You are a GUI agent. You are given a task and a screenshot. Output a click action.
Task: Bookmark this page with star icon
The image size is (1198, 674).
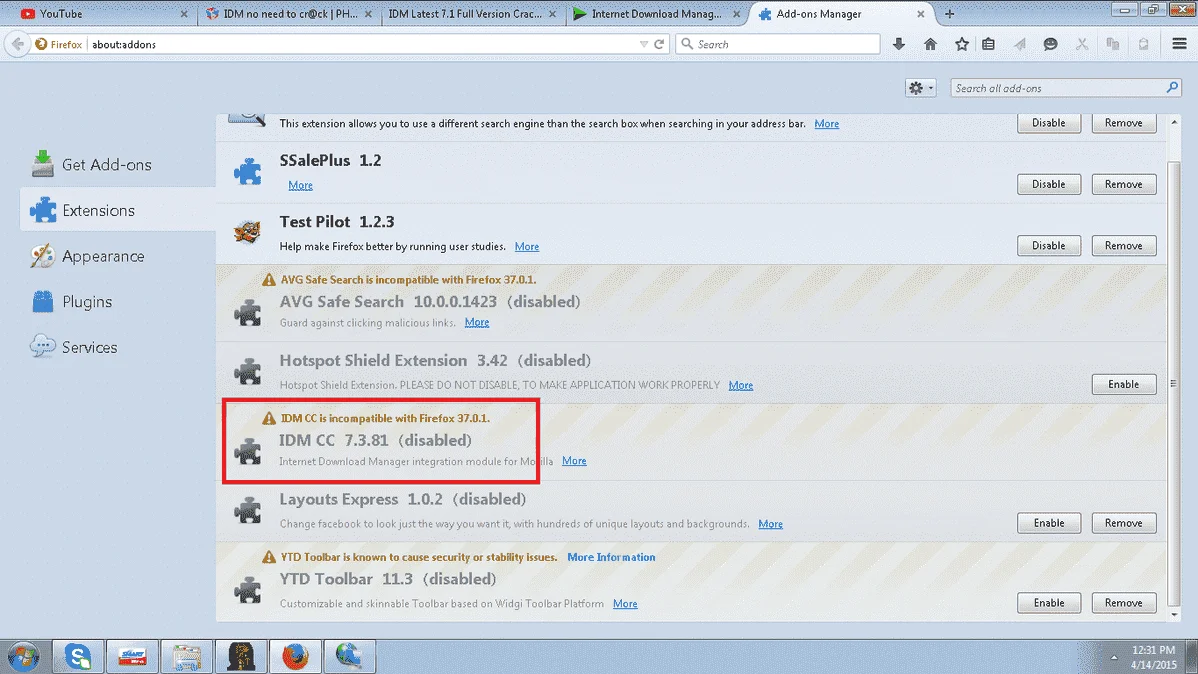point(961,44)
